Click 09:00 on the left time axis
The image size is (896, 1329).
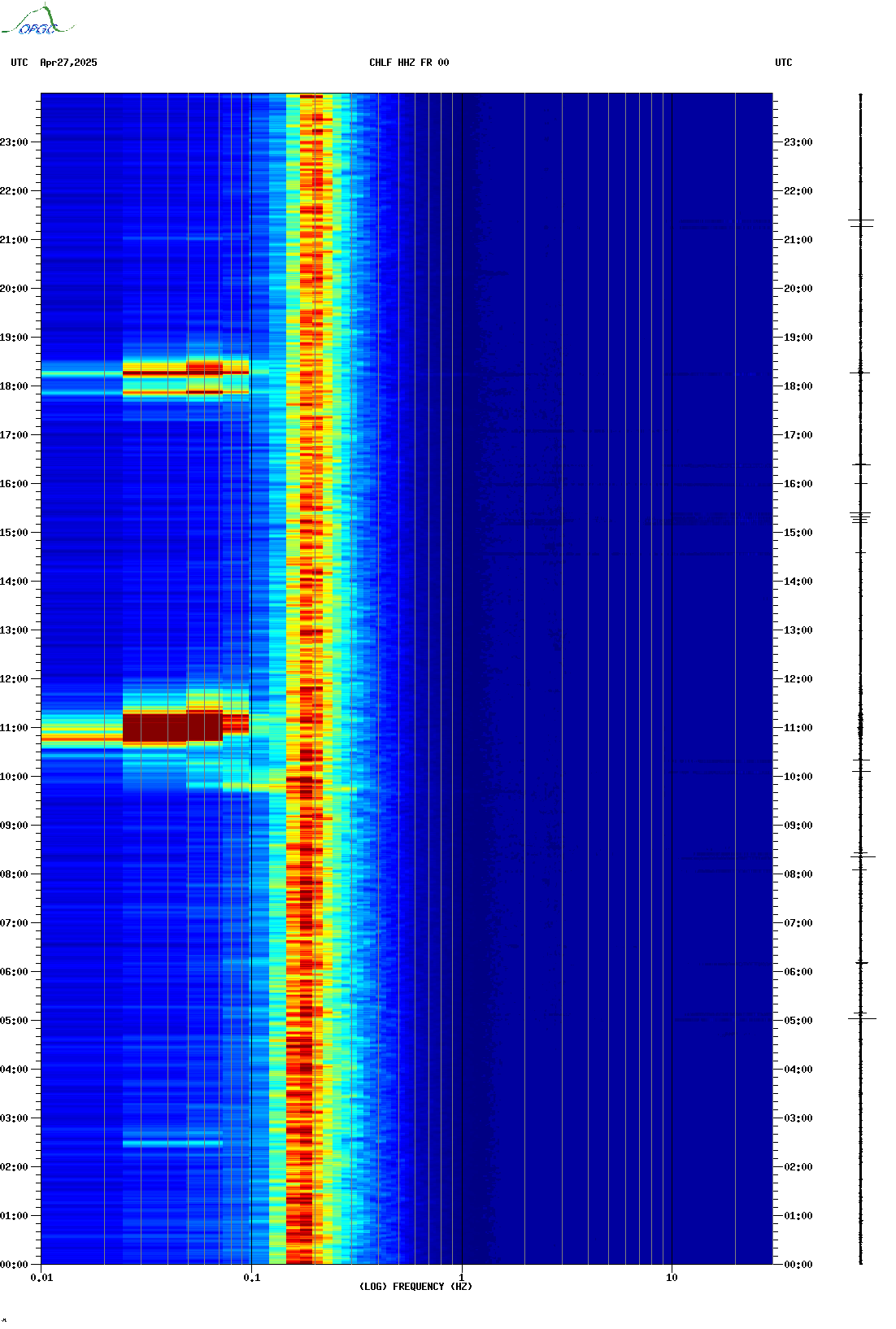[x=14, y=826]
